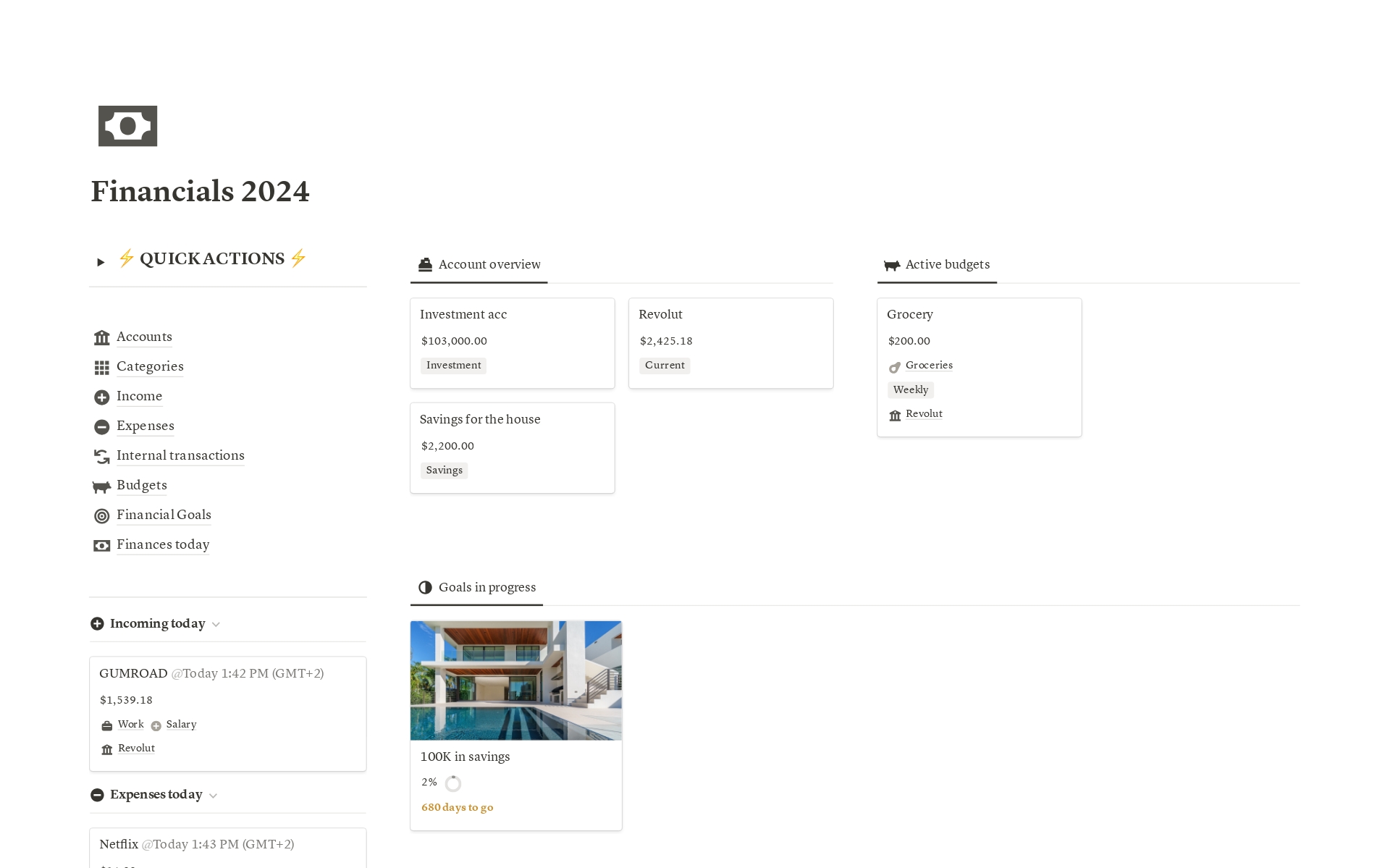Image resolution: width=1390 pixels, height=868 pixels.
Task: Click the 2% progress indicator on goal
Action: tap(452, 782)
